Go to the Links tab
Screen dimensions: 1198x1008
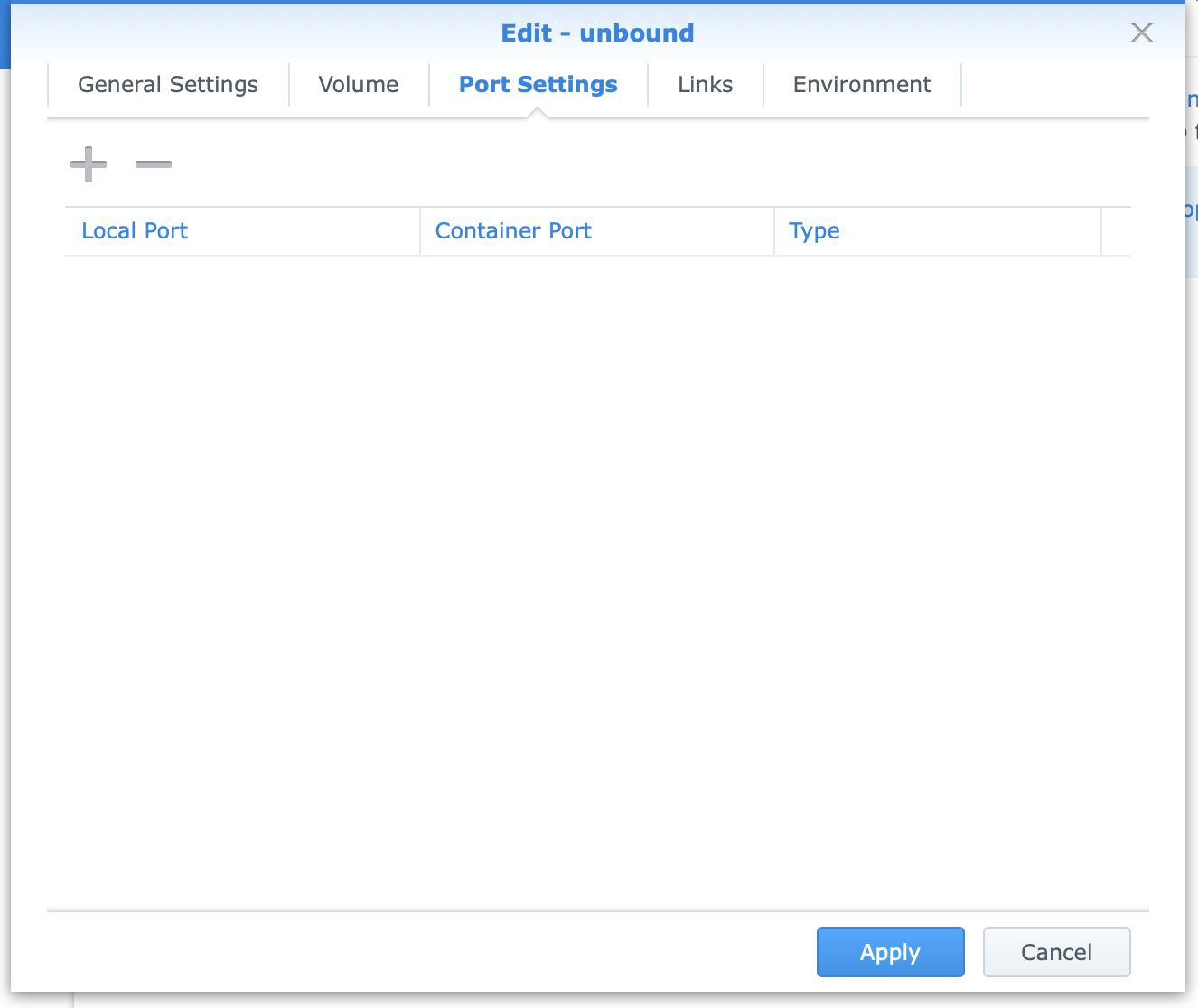click(705, 85)
